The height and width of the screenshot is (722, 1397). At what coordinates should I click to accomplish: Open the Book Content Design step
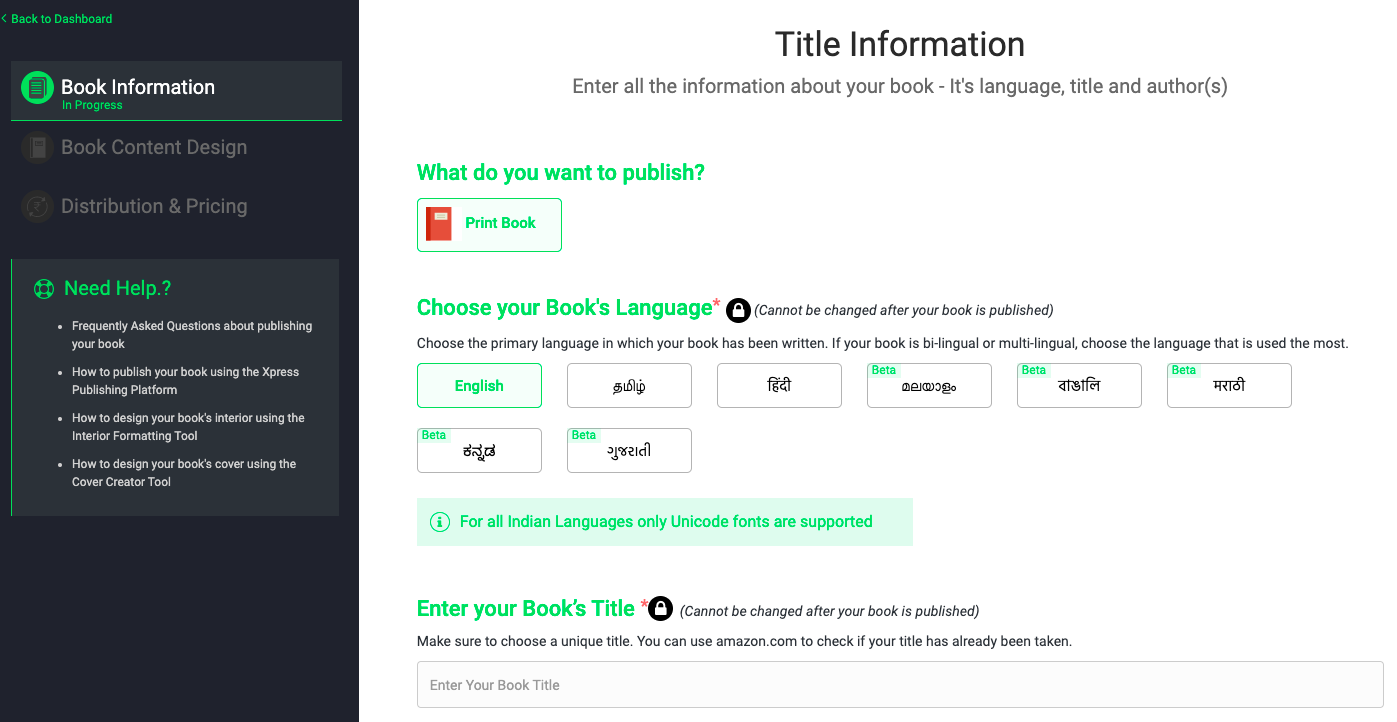[x=154, y=148]
